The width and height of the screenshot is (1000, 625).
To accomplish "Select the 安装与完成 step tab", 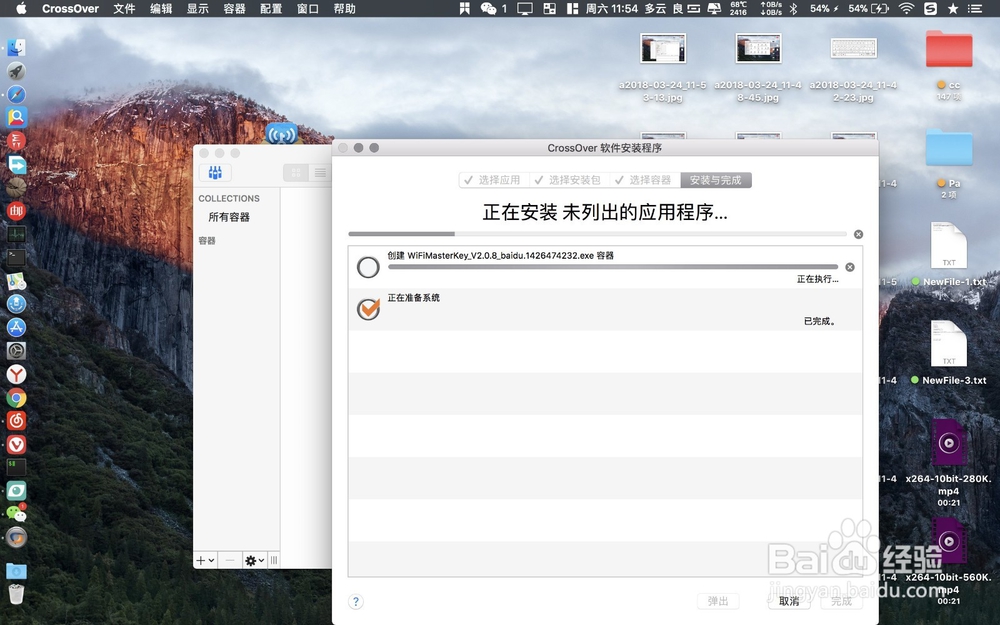I will (716, 180).
